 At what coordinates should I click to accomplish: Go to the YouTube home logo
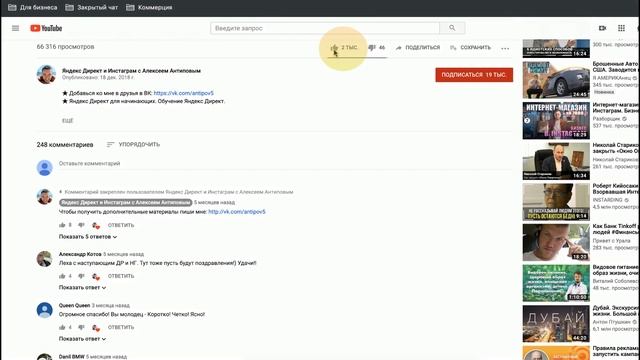tap(46, 28)
